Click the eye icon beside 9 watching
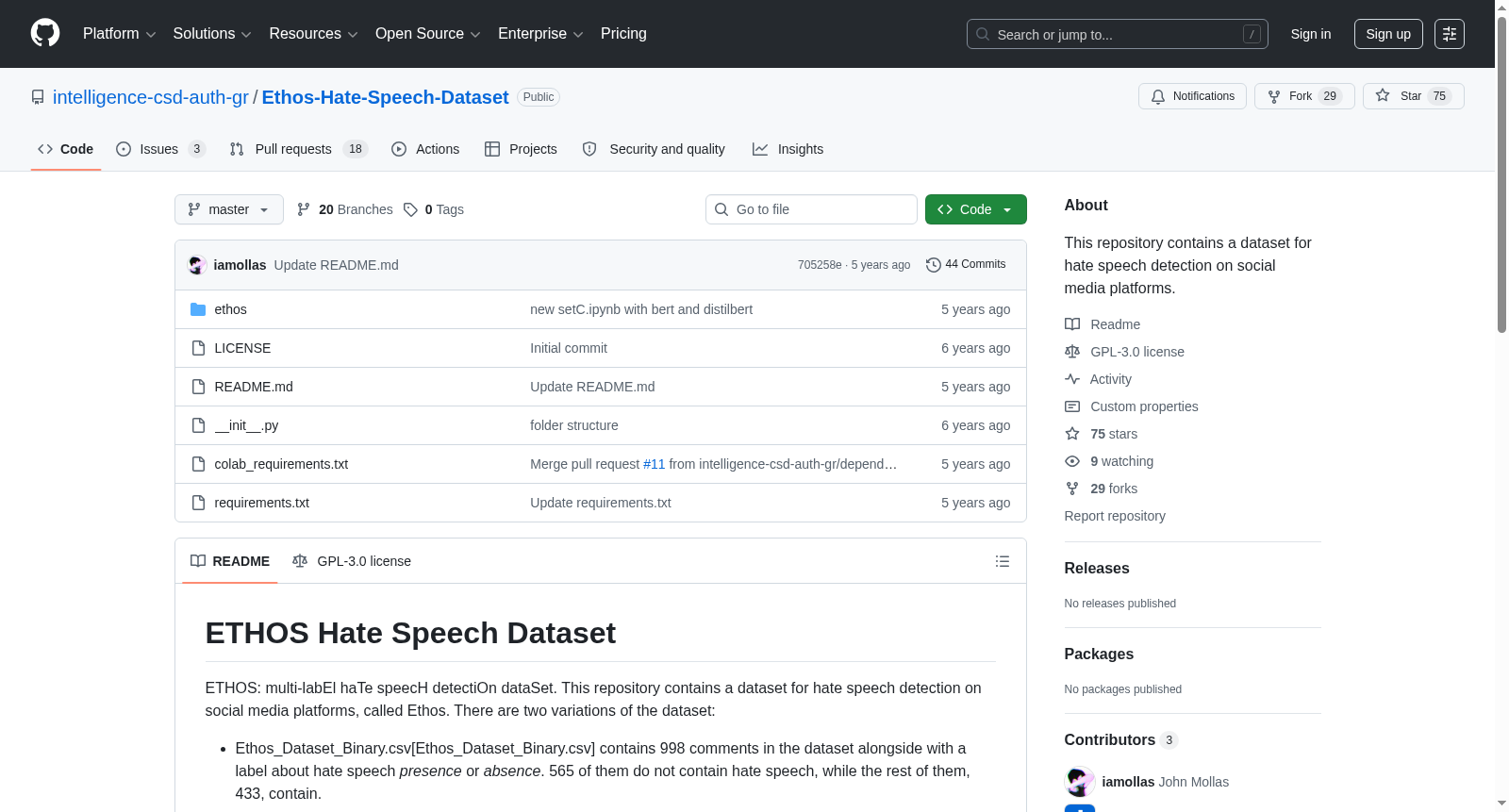Image resolution: width=1509 pixels, height=812 pixels. [x=1072, y=461]
